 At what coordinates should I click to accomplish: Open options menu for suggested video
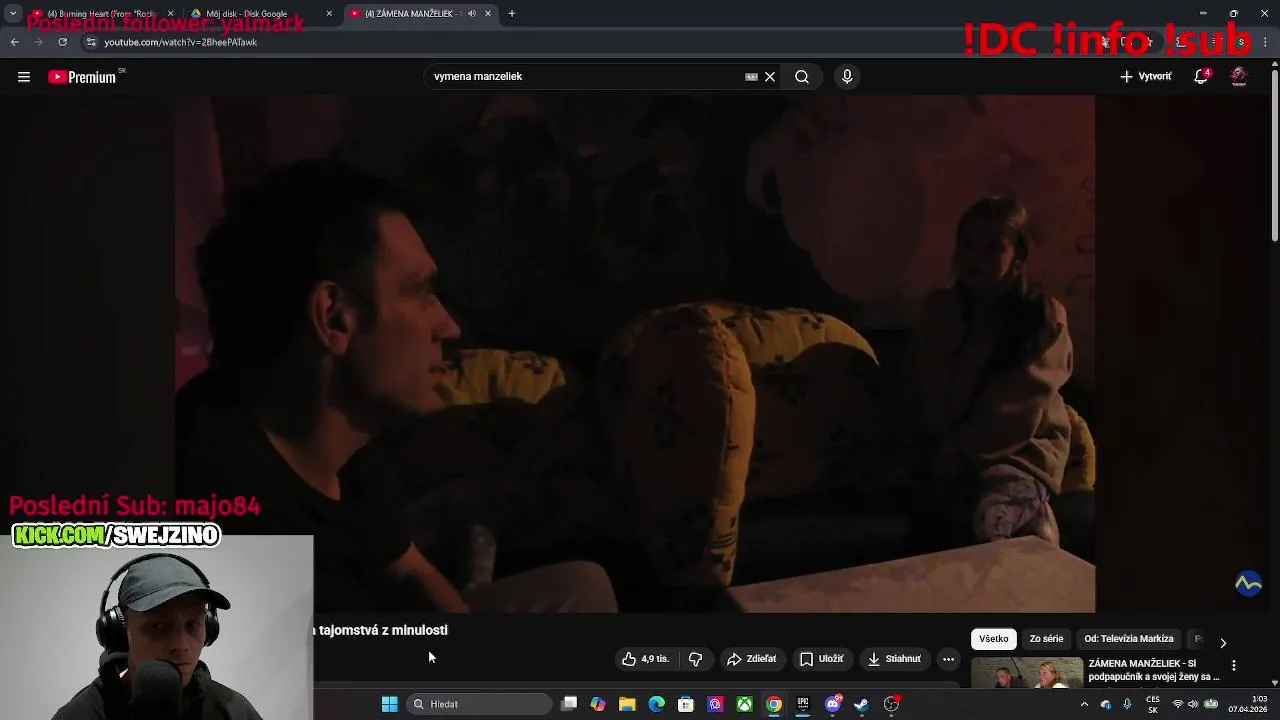tap(1234, 665)
